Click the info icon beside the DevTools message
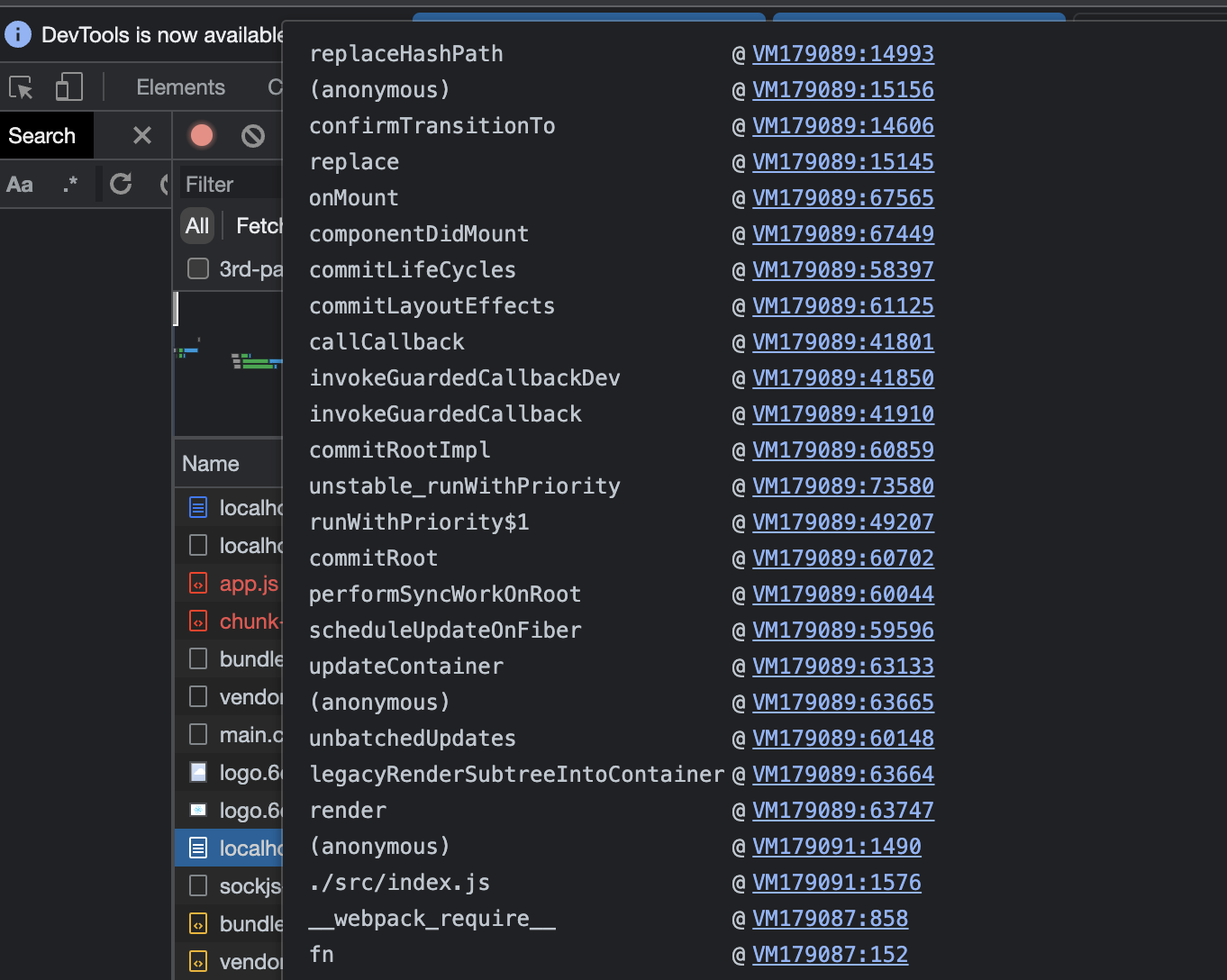1227x980 pixels. pyautogui.click(x=17, y=34)
